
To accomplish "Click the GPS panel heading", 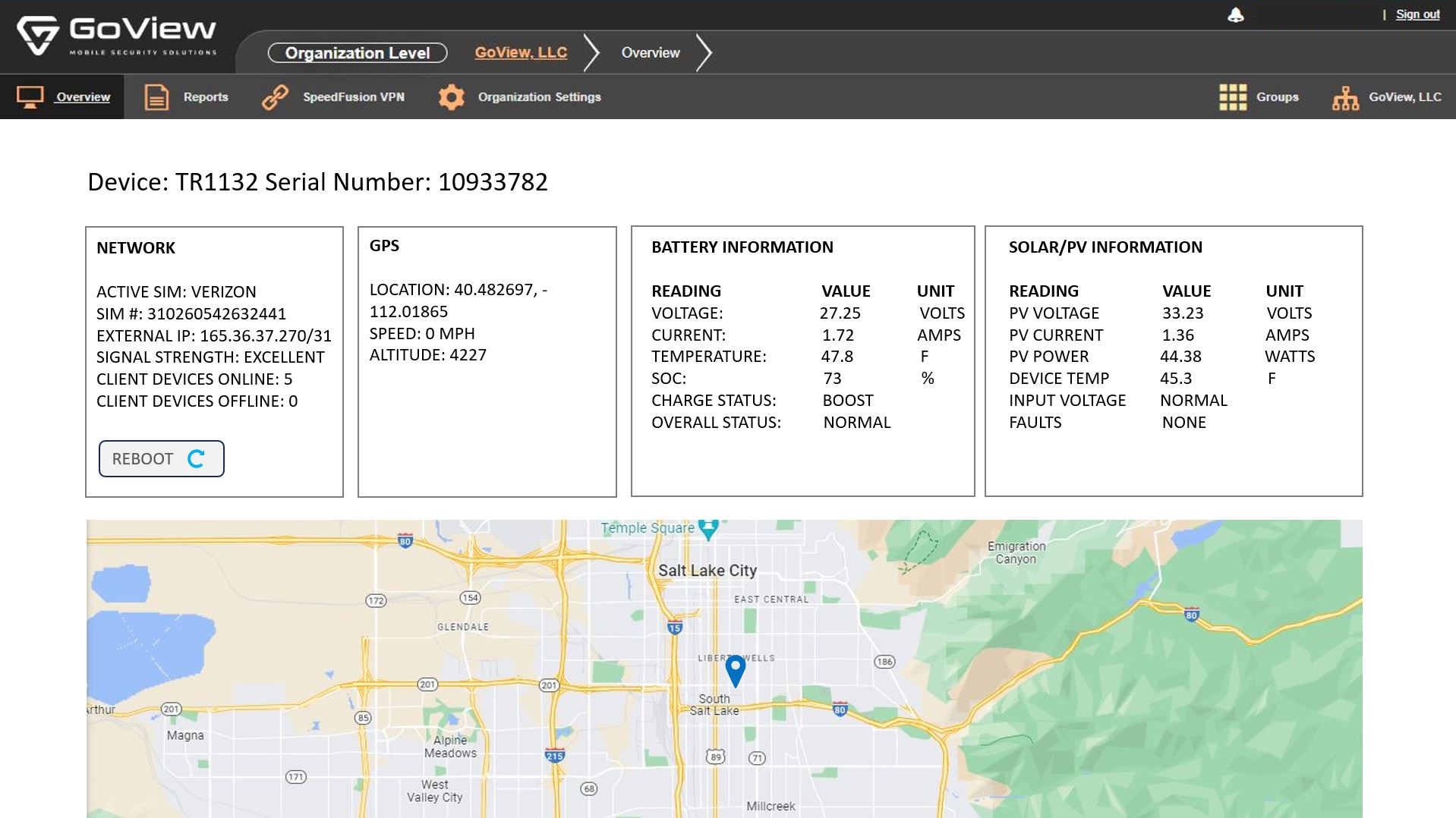I will coord(384,246).
